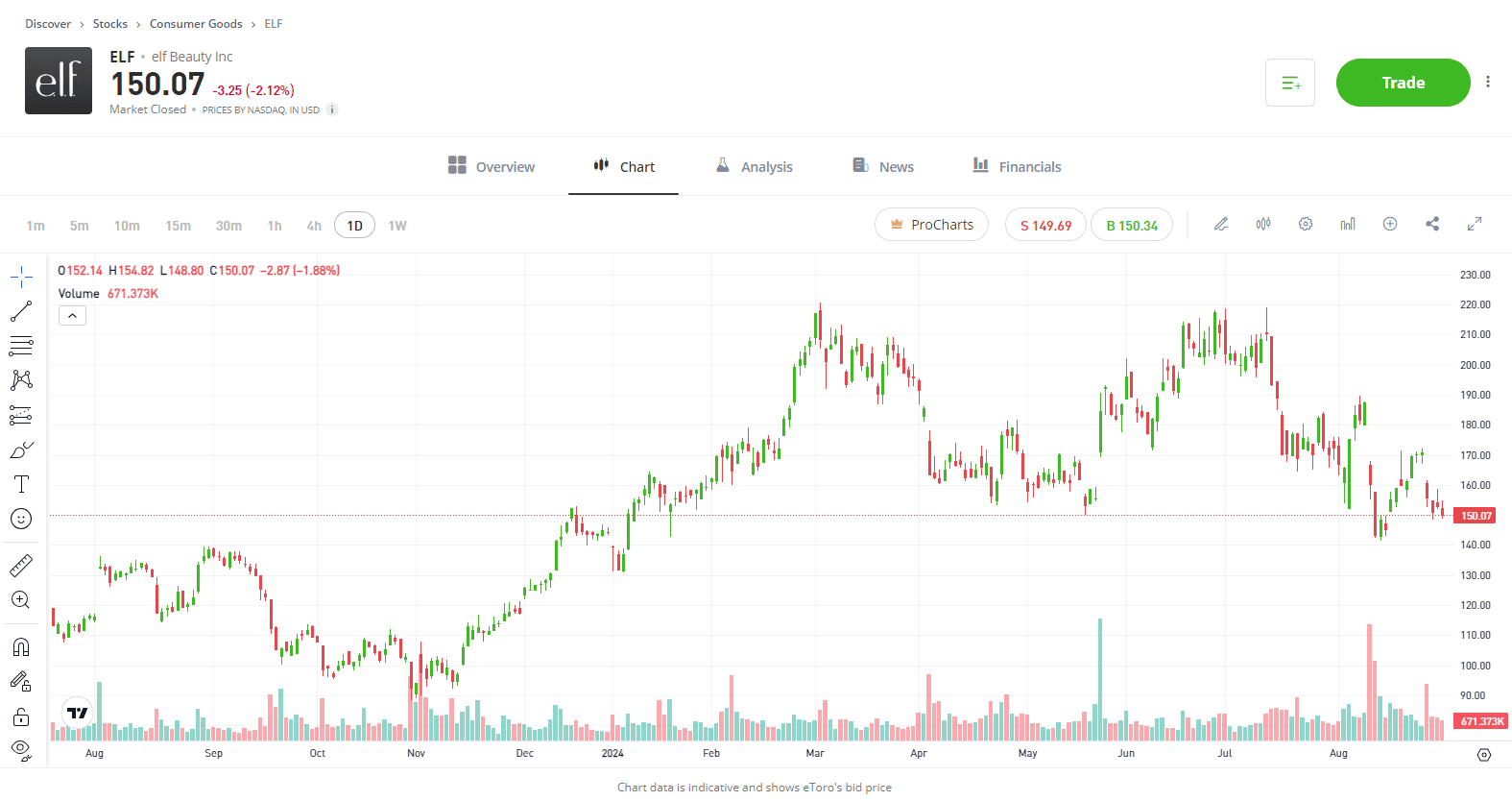Open the three-dot more options menu
This screenshot has height=801, width=1512.
(x=1488, y=83)
